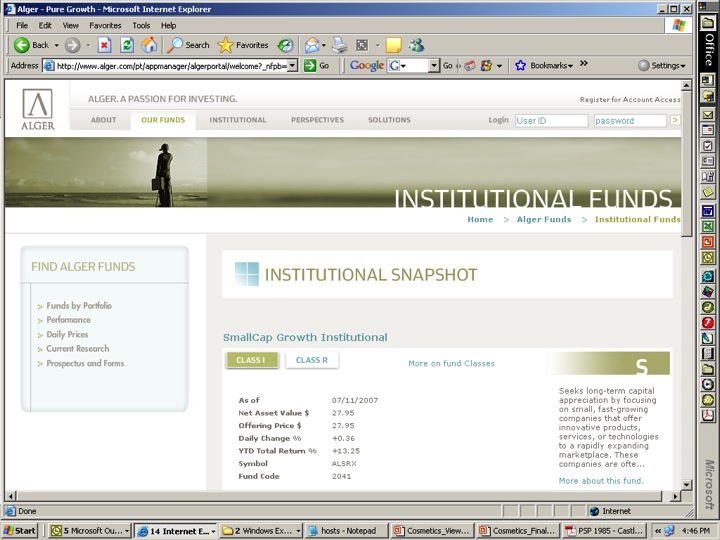Open Funds by Portfolio link
This screenshot has height=540, width=720.
[x=79, y=305]
